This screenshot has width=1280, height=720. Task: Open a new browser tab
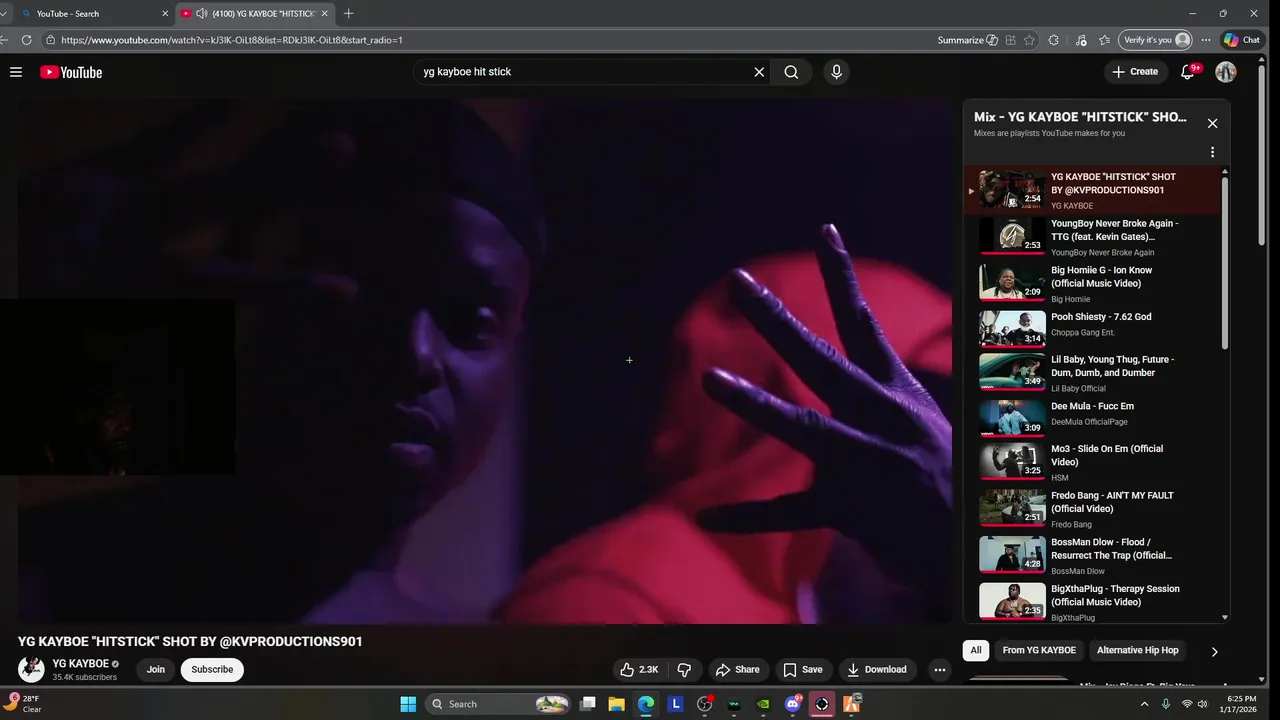pos(348,14)
